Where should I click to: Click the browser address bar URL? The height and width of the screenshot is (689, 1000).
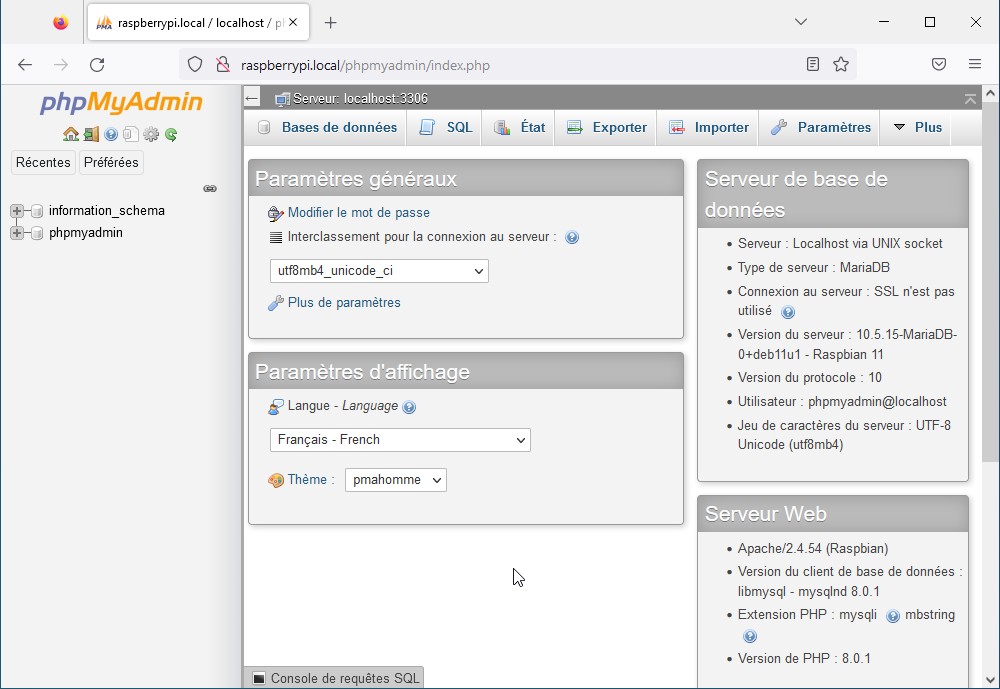(x=365, y=65)
